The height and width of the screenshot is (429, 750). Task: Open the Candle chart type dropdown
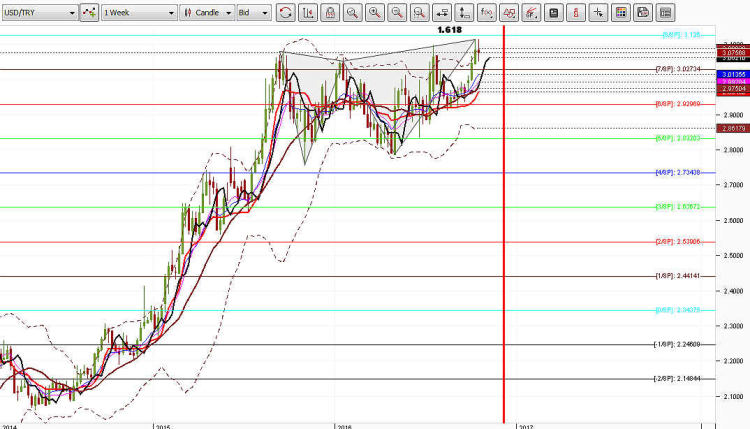pyautogui.click(x=209, y=12)
